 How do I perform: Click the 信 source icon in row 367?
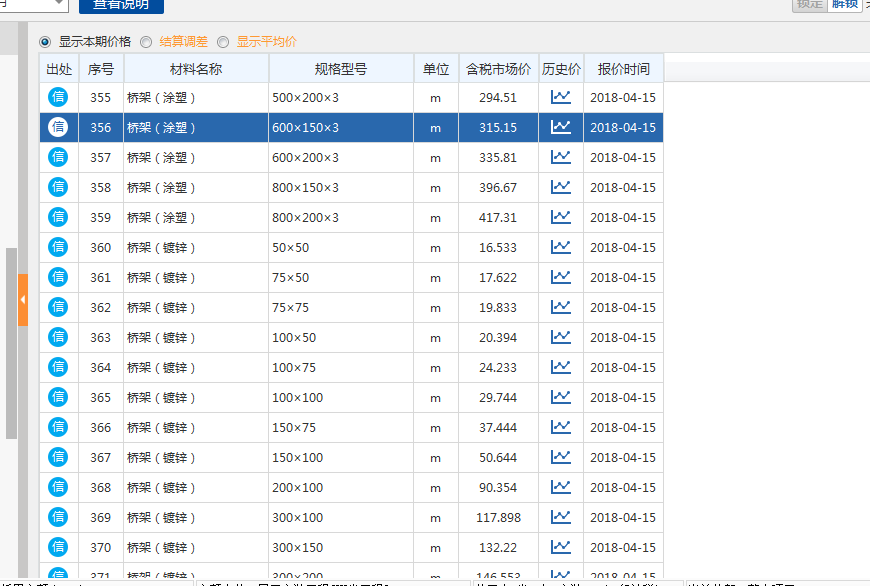[x=58, y=457]
